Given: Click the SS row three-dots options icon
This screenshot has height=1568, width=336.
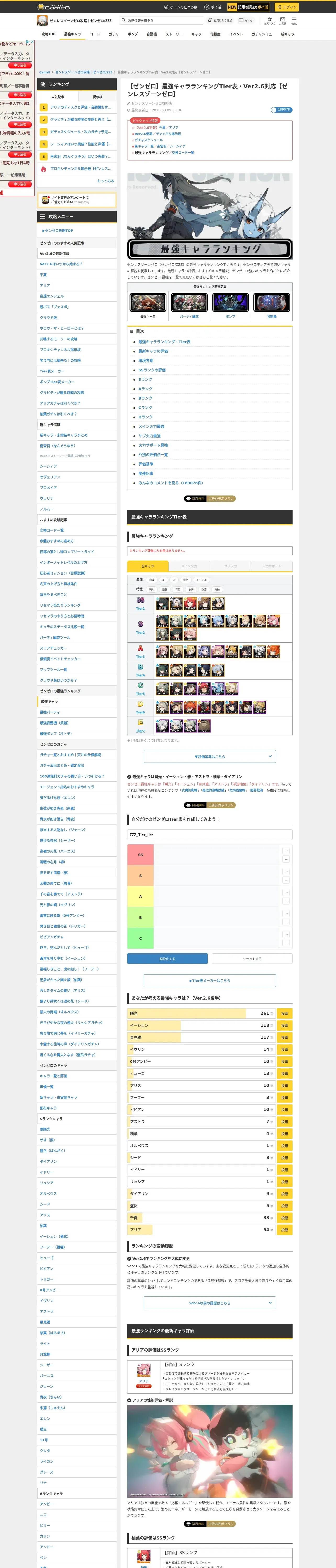Looking at the screenshot, I should coord(286,850).
